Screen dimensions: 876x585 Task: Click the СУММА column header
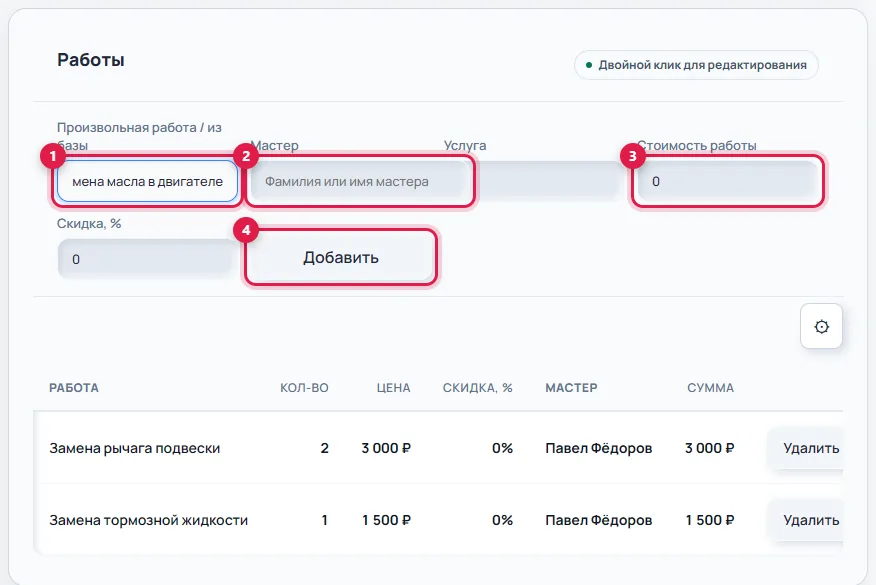[710, 388]
